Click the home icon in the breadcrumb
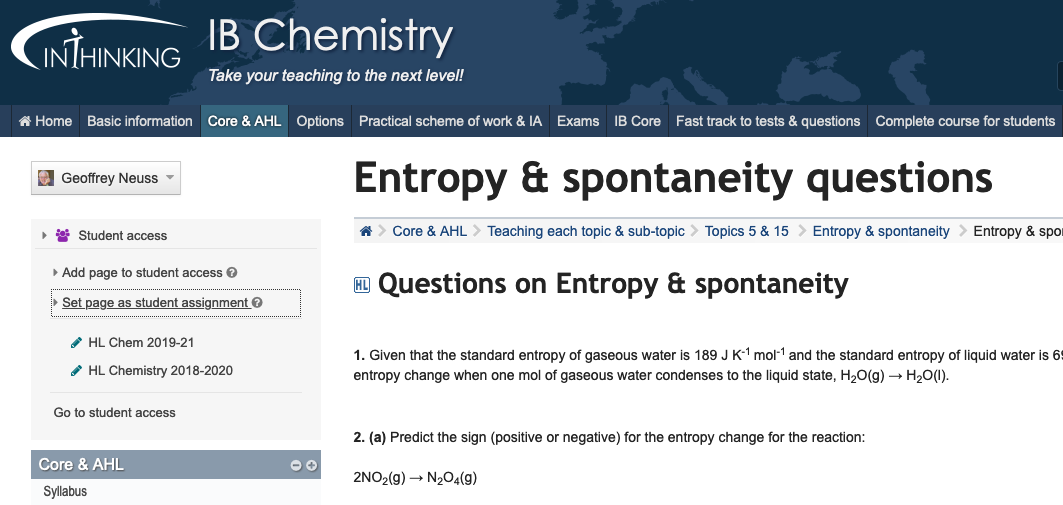The image size is (1063, 505). tap(366, 231)
